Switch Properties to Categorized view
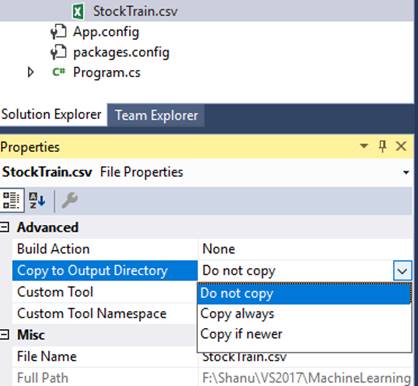The width and height of the screenshot is (418, 386). click(x=12, y=200)
